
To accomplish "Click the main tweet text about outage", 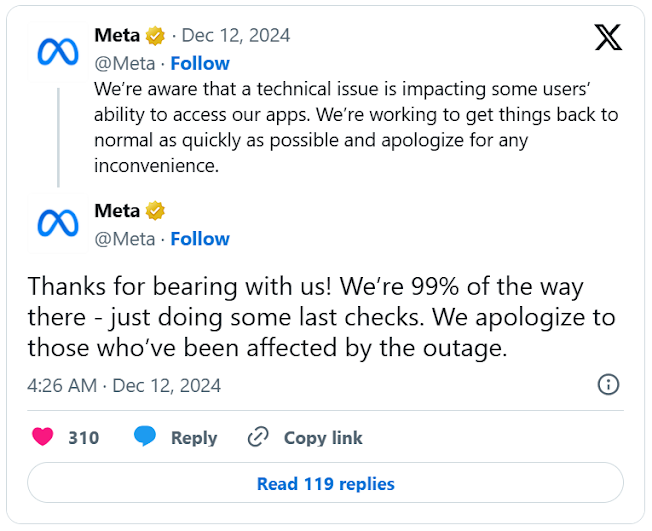I will coord(320,317).
